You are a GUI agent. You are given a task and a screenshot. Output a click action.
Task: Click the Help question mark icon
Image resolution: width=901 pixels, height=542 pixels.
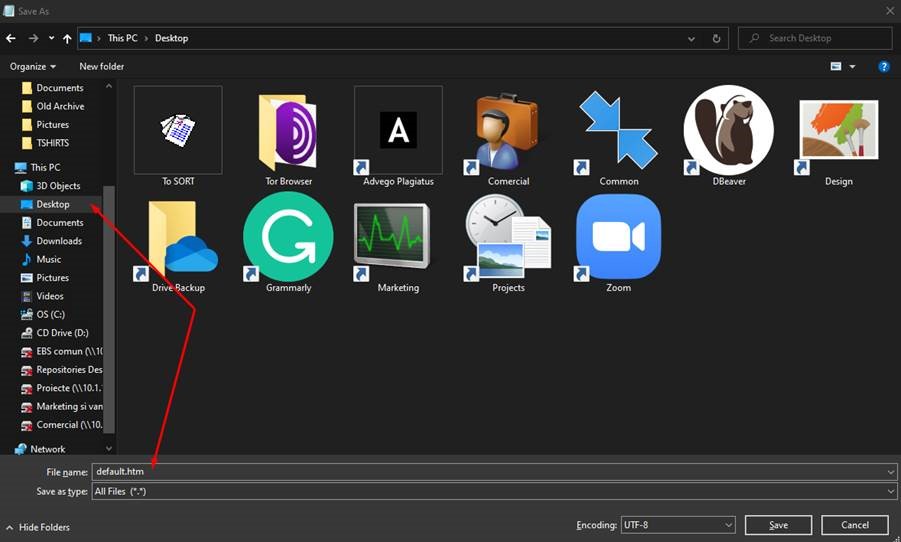pyautogui.click(x=884, y=67)
